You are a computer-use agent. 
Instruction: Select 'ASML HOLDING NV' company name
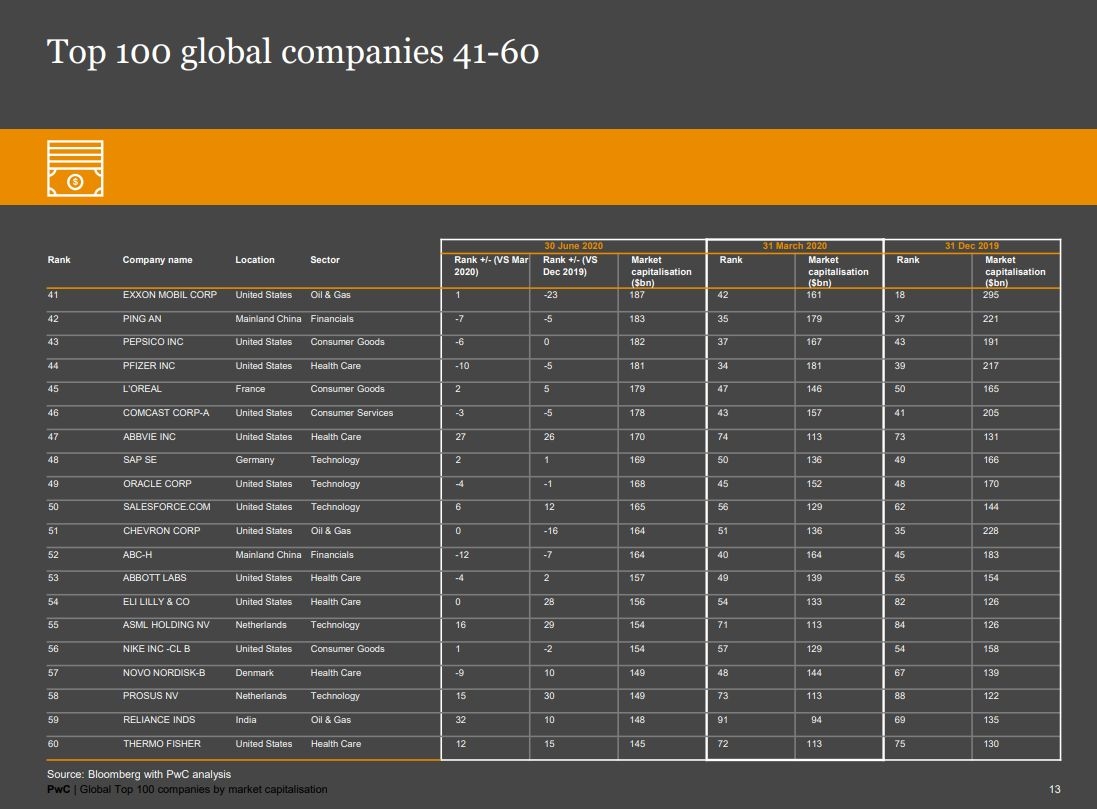tap(166, 624)
